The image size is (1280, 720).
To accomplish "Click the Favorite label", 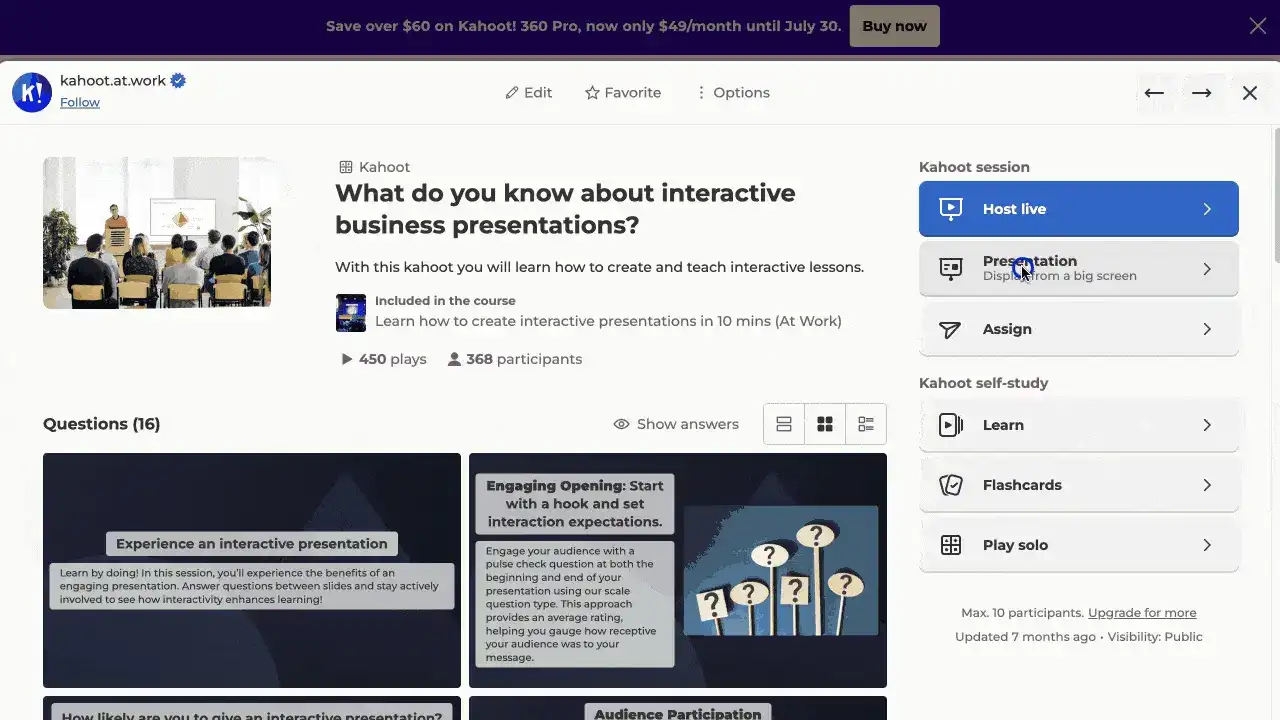I will tap(633, 92).
